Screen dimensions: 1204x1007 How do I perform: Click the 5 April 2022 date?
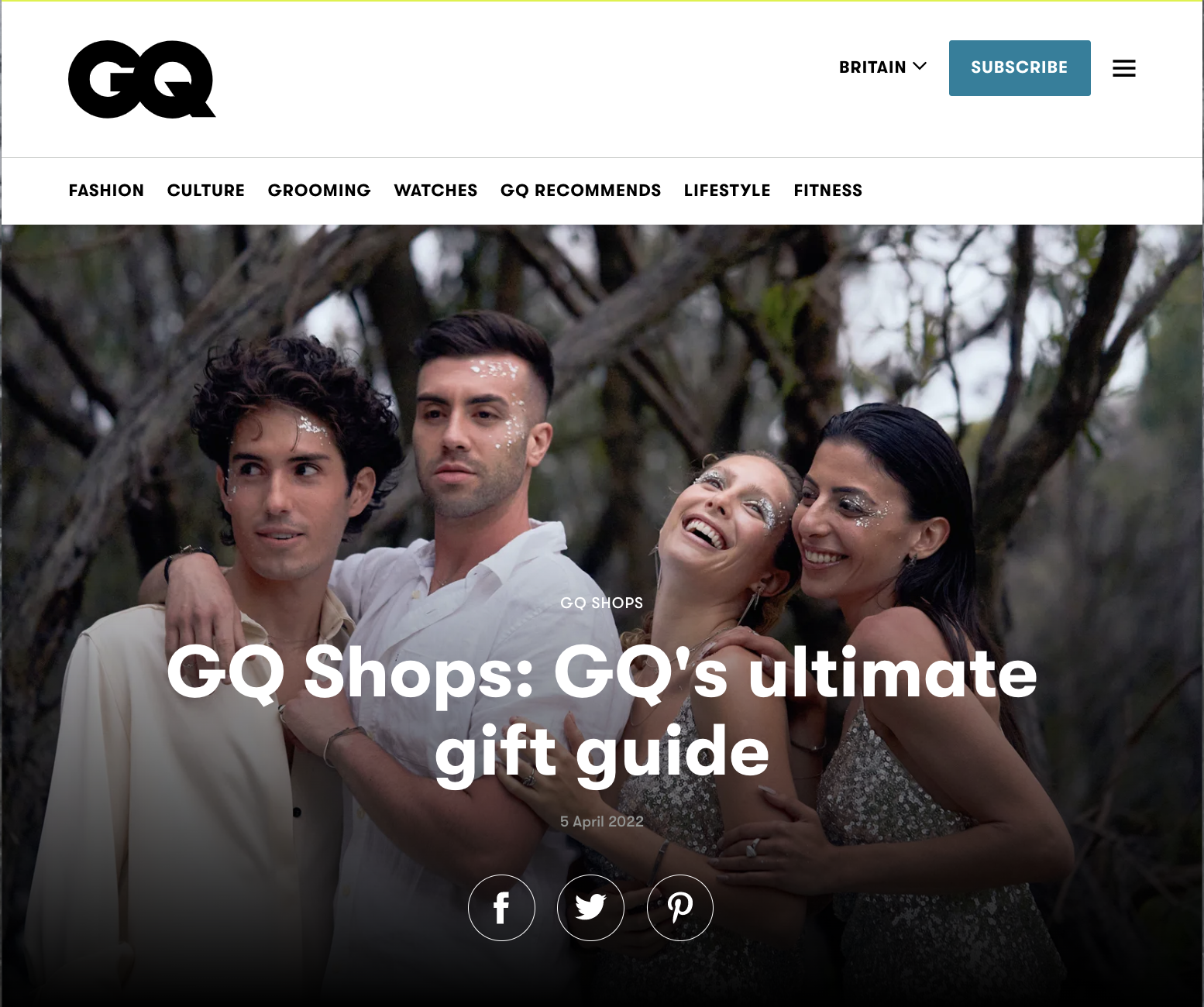click(x=602, y=821)
